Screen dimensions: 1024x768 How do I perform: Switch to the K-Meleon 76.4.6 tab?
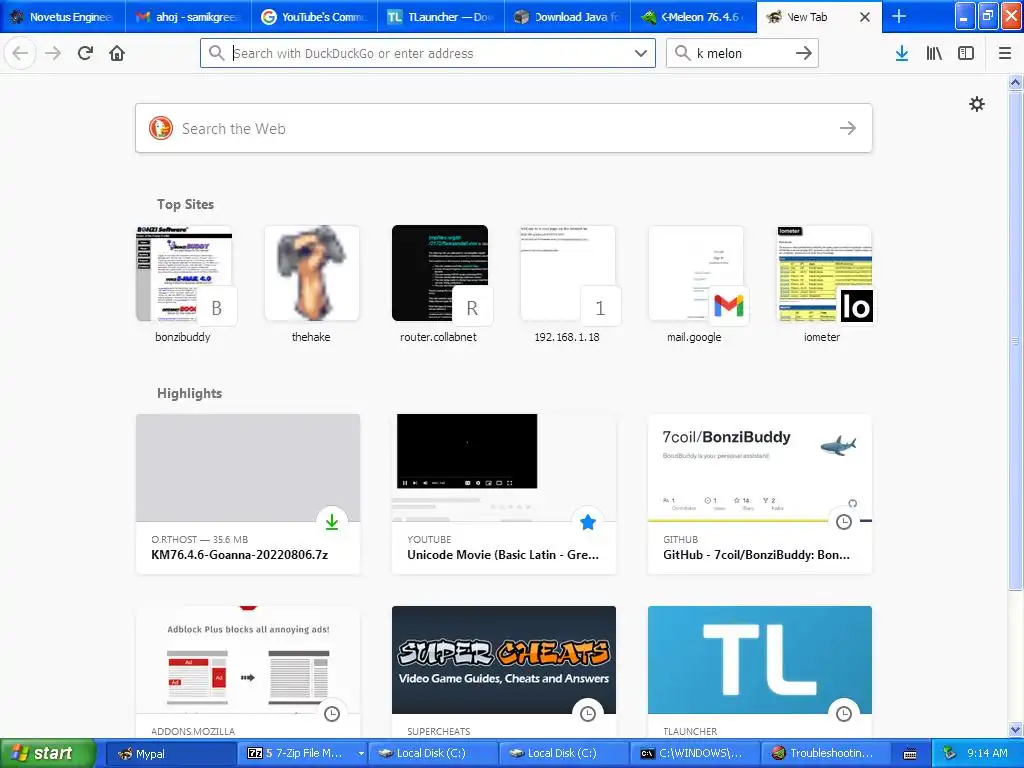pyautogui.click(x=693, y=17)
